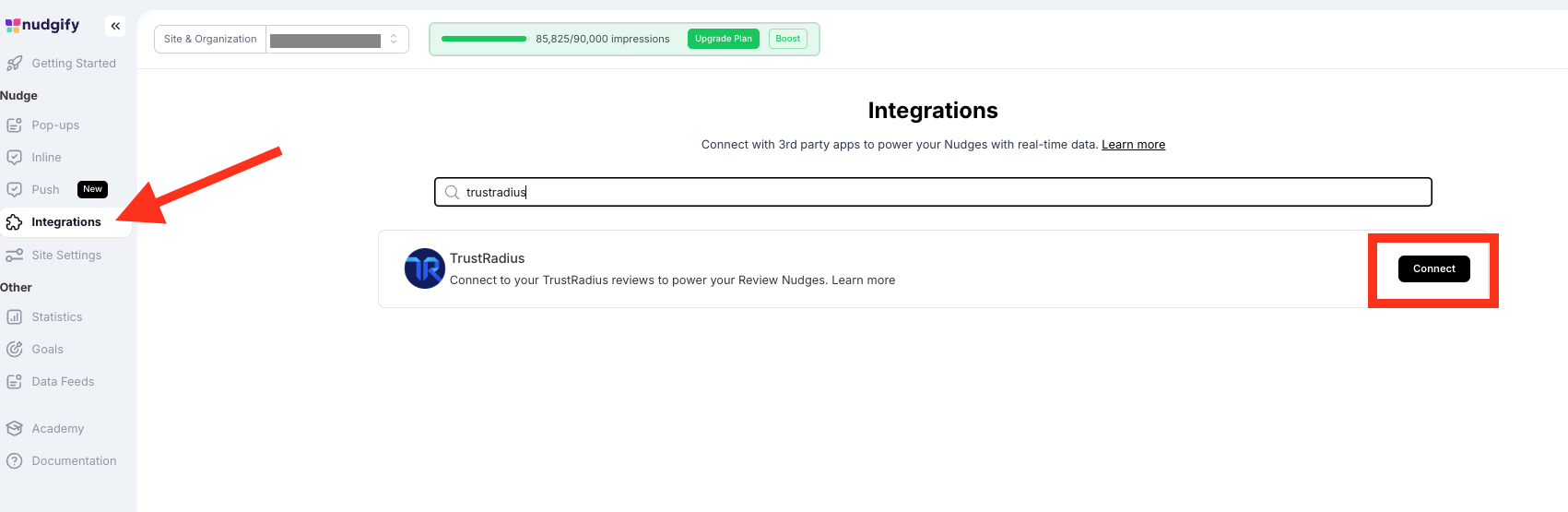Click the Other section label
The width and height of the screenshot is (1568, 512).
pos(16,288)
